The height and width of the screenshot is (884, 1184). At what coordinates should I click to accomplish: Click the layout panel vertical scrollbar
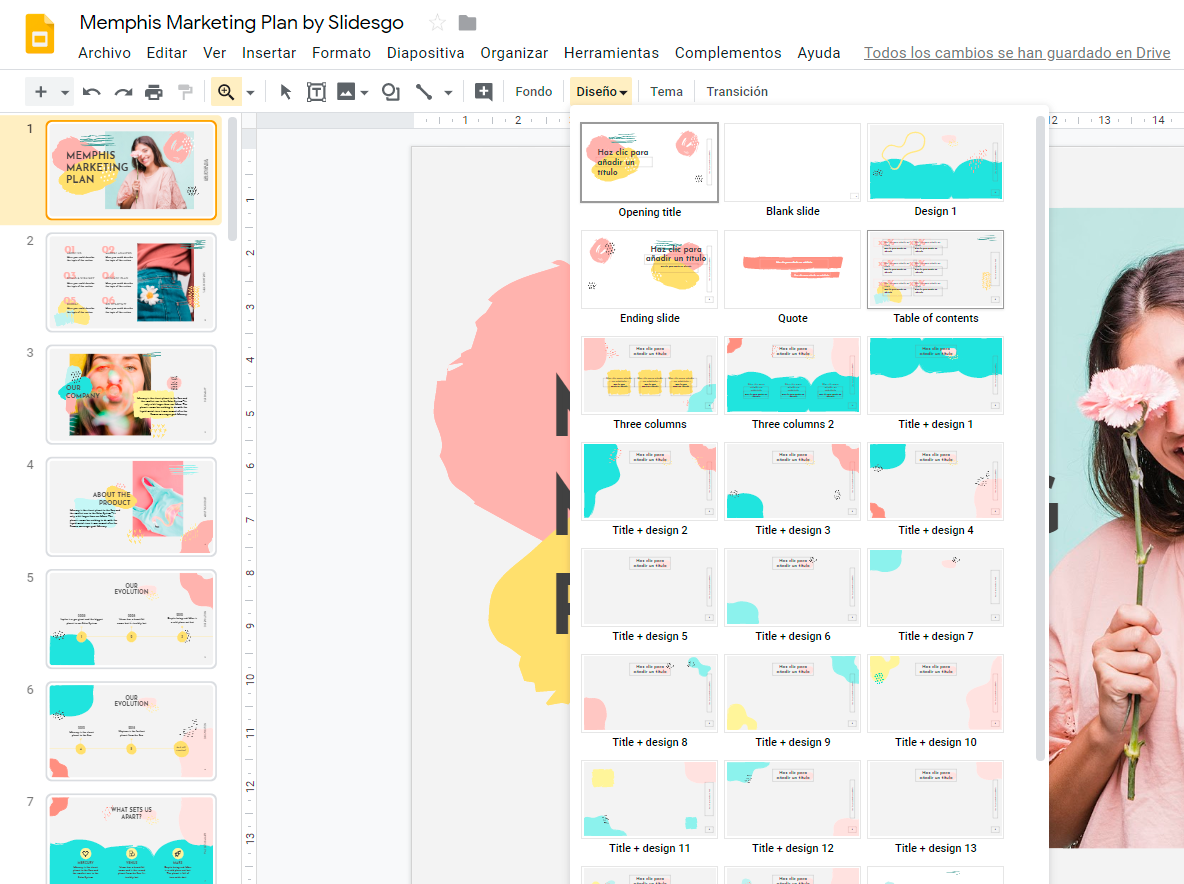tap(1041, 438)
